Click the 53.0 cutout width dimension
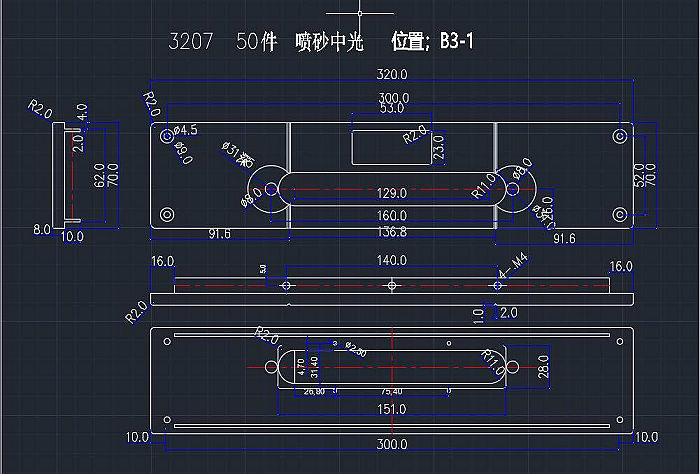Screen dimensions: 700x474 coord(391,108)
